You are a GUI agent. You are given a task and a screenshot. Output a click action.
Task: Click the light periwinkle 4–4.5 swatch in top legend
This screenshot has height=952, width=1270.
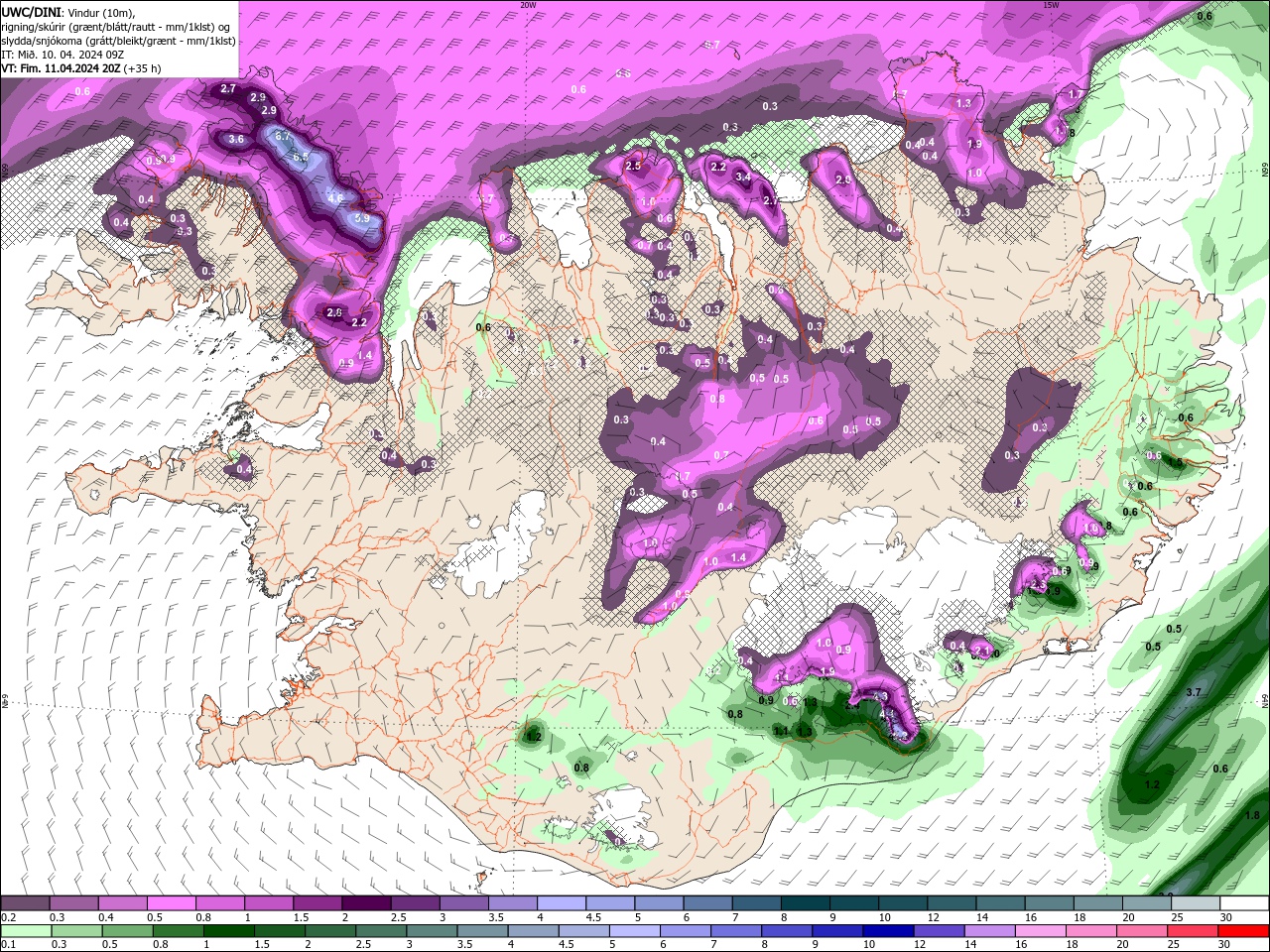[x=562, y=903]
